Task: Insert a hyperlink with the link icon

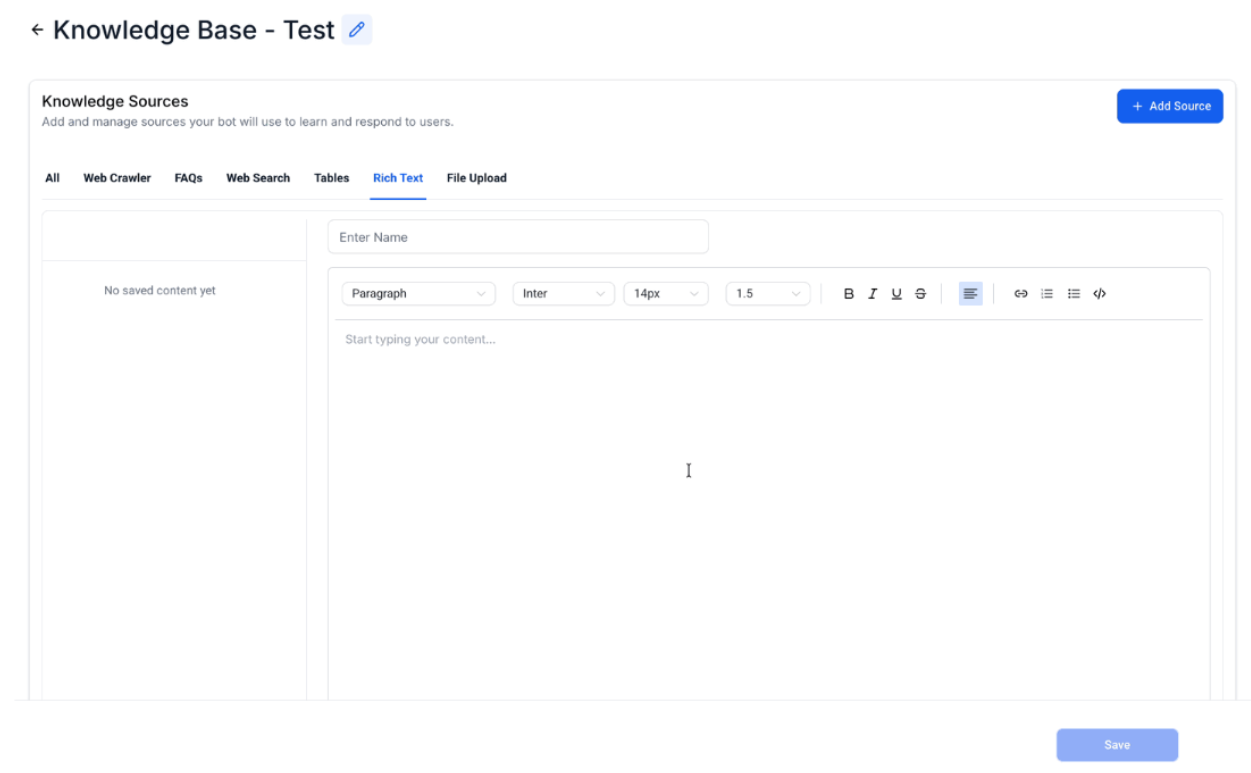Action: (x=1021, y=294)
